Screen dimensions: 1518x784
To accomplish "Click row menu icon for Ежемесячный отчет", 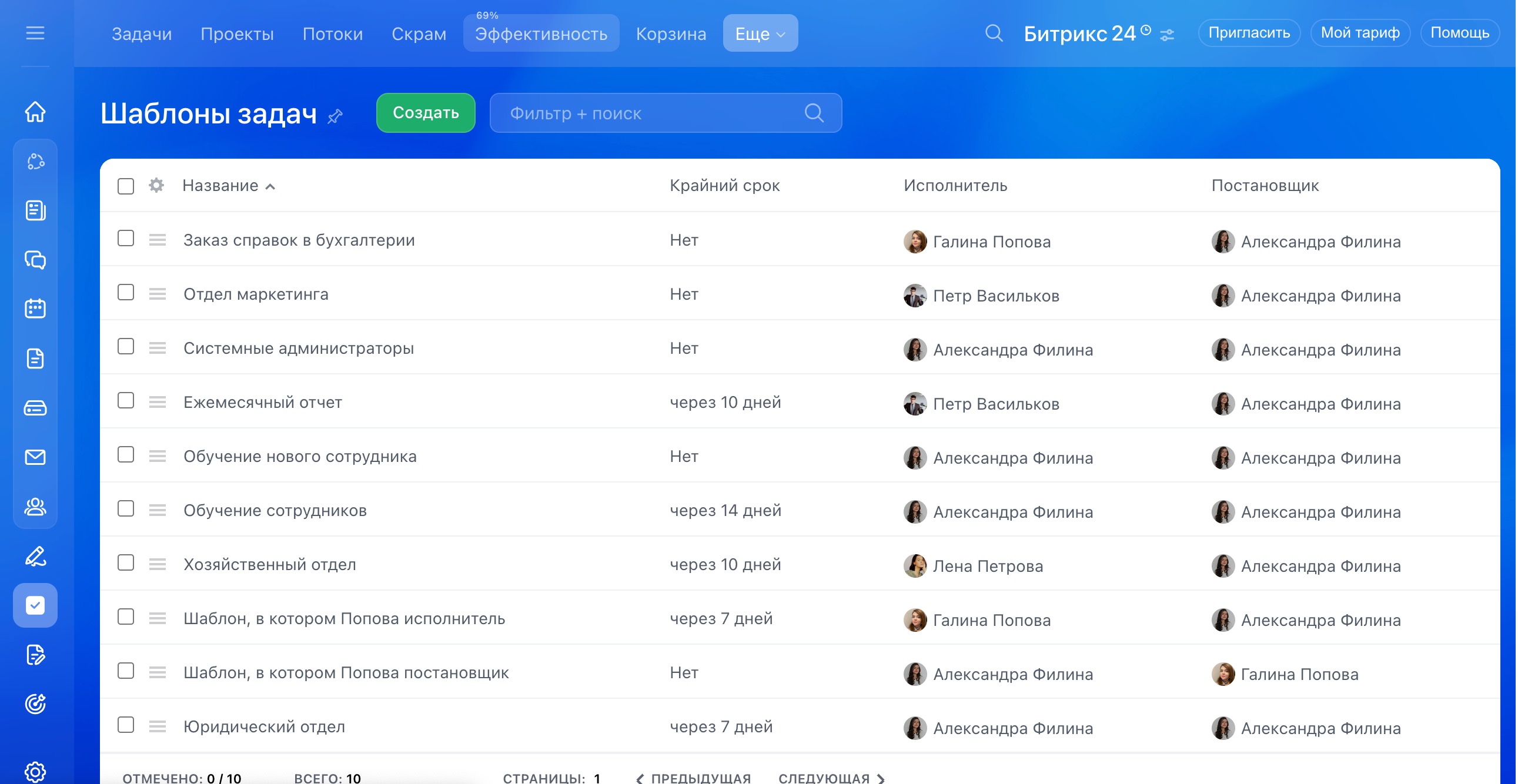I will tap(158, 403).
